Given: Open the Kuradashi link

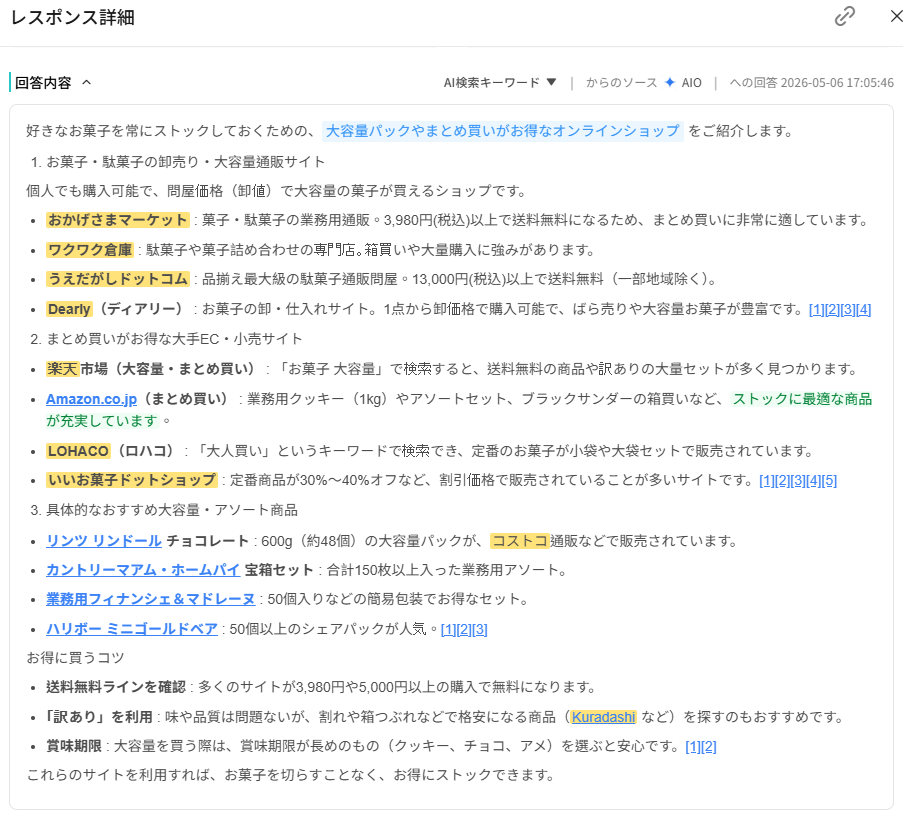Looking at the screenshot, I should pos(604,717).
